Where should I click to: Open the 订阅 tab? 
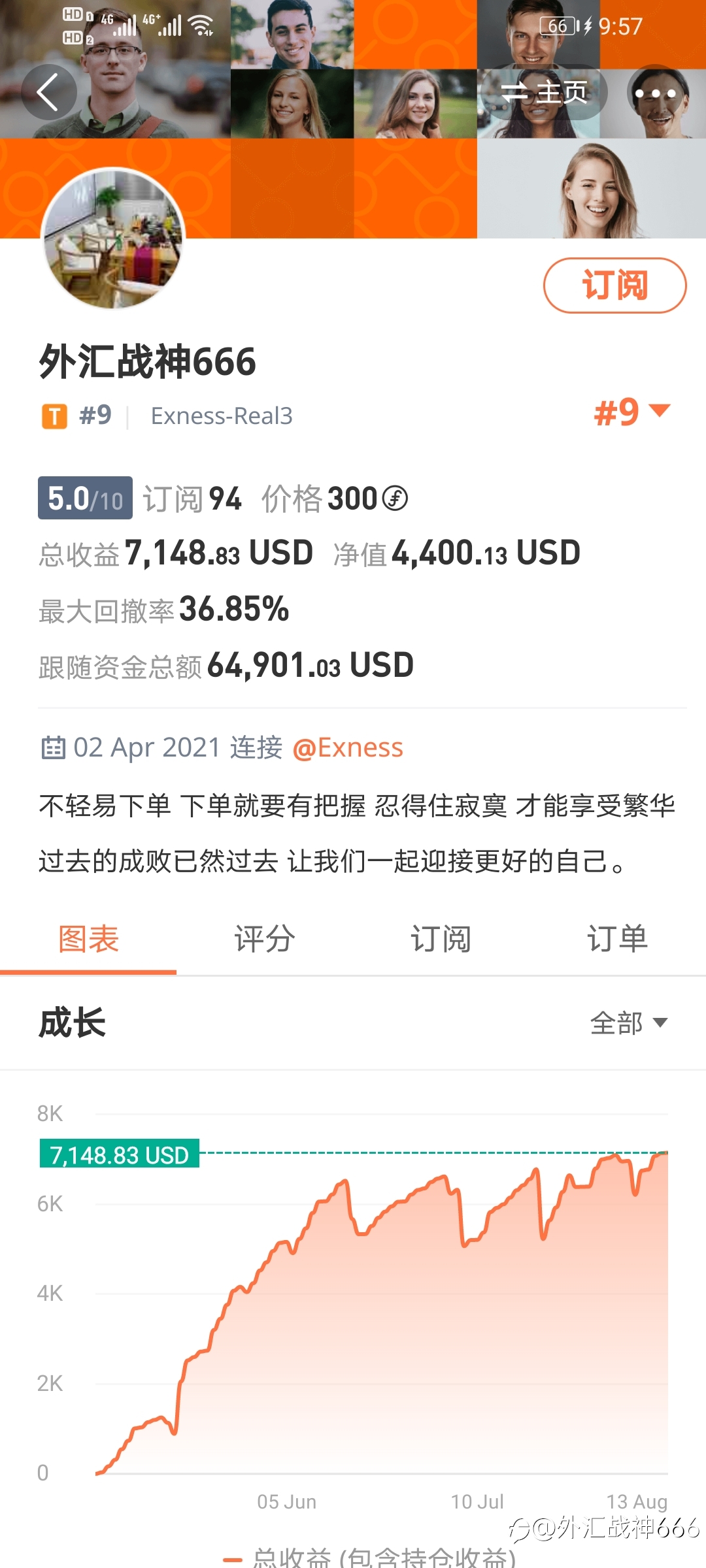coord(441,939)
